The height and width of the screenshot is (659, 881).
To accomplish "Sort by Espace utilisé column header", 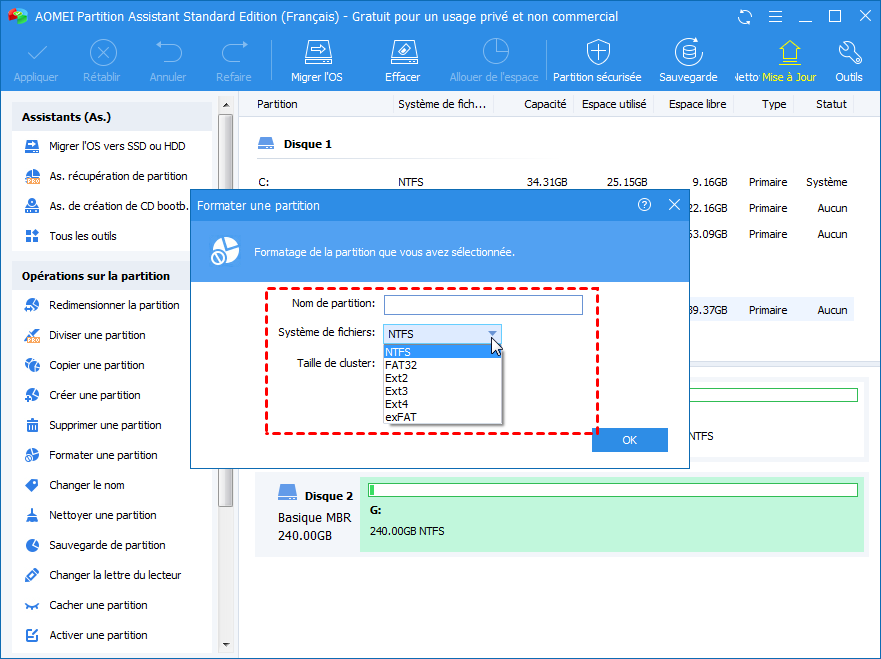I will point(614,104).
